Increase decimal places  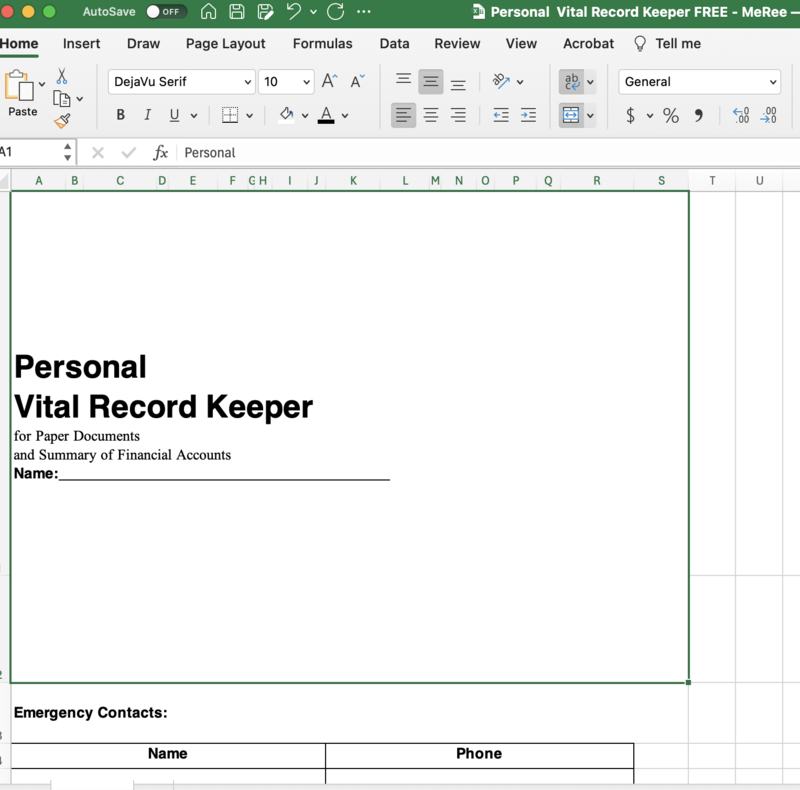740,115
